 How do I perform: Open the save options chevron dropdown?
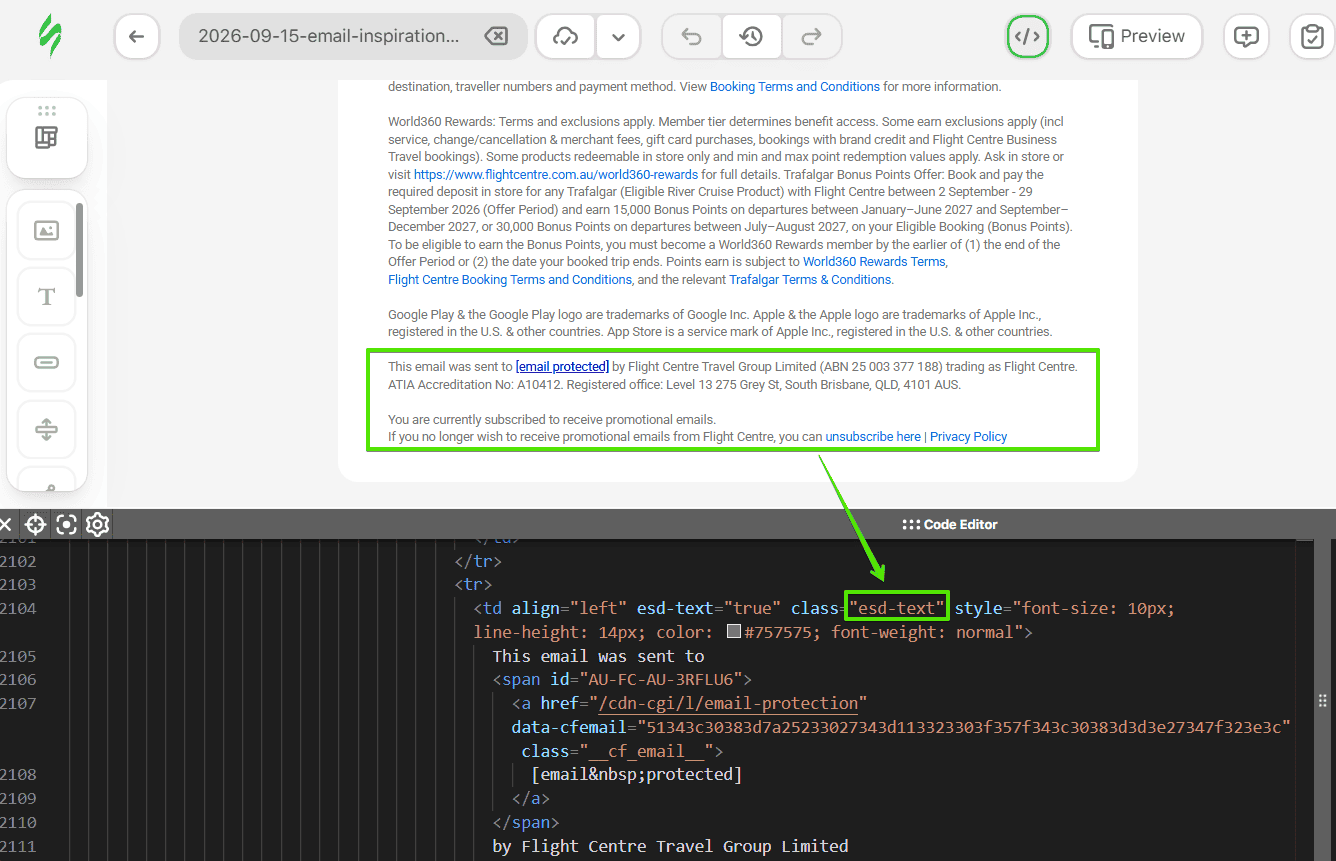pos(619,37)
